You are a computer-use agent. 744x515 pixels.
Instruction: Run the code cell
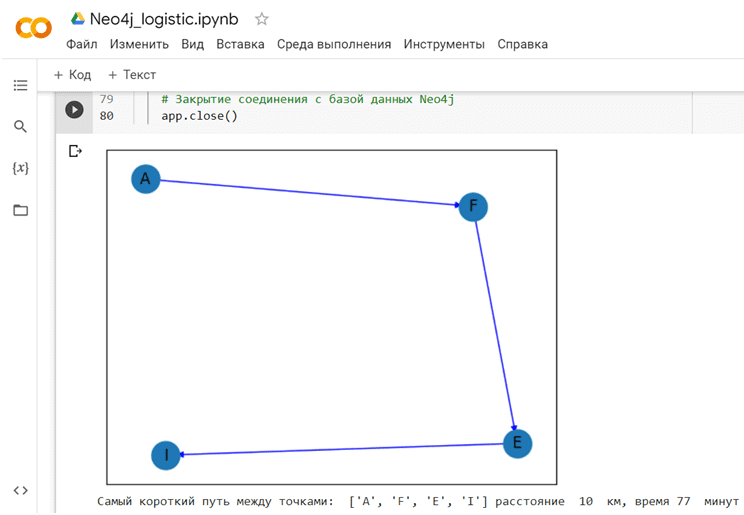(74, 109)
